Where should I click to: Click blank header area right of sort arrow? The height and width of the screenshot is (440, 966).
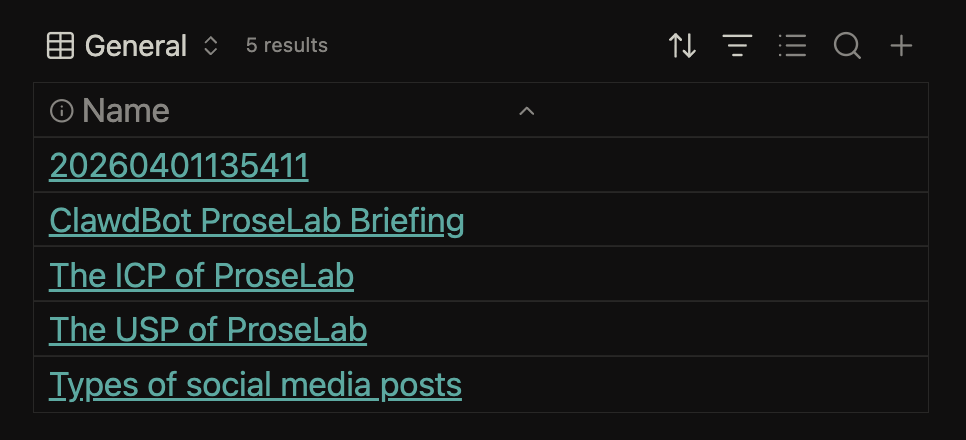point(730,111)
